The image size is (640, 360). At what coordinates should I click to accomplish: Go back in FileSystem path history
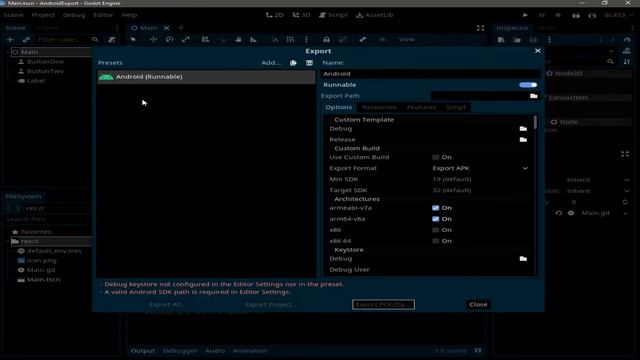pos(8,208)
